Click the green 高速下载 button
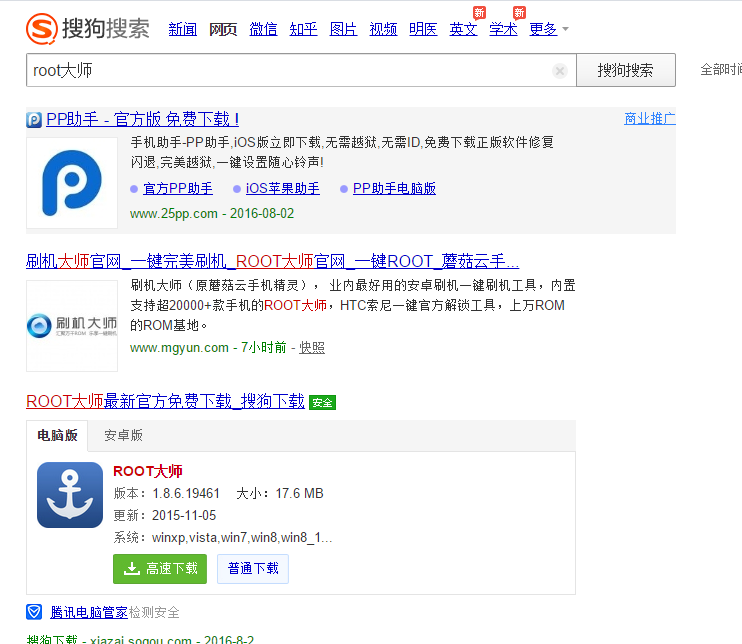The height and width of the screenshot is (644, 742). (160, 569)
